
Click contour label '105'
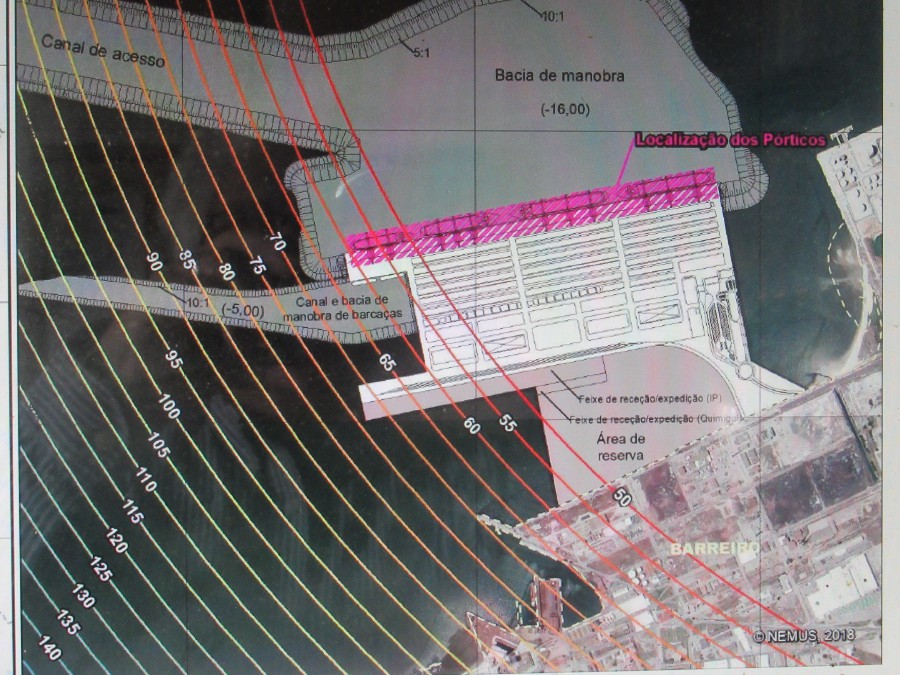click(158, 445)
